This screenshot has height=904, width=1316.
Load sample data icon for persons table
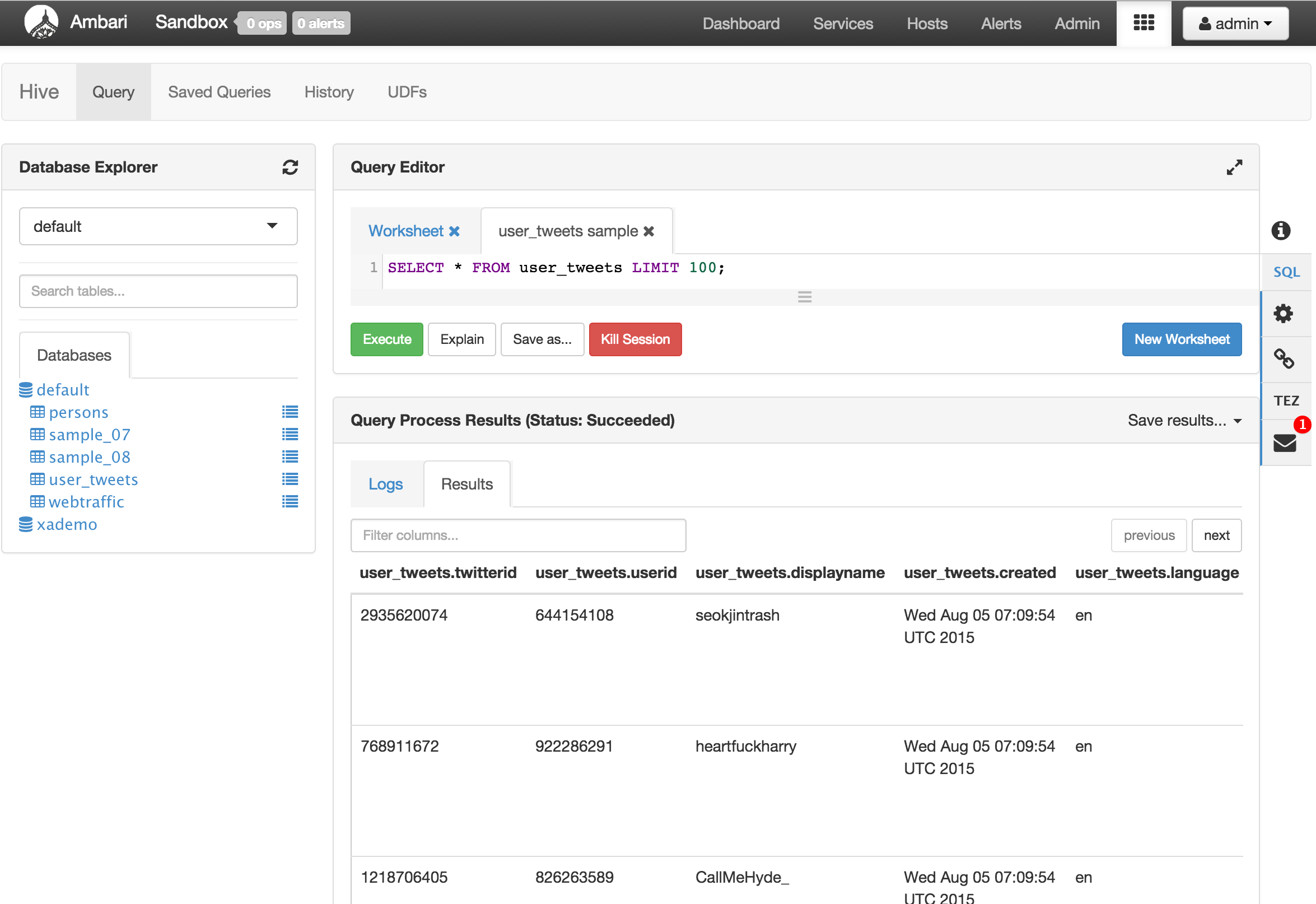pyautogui.click(x=290, y=412)
